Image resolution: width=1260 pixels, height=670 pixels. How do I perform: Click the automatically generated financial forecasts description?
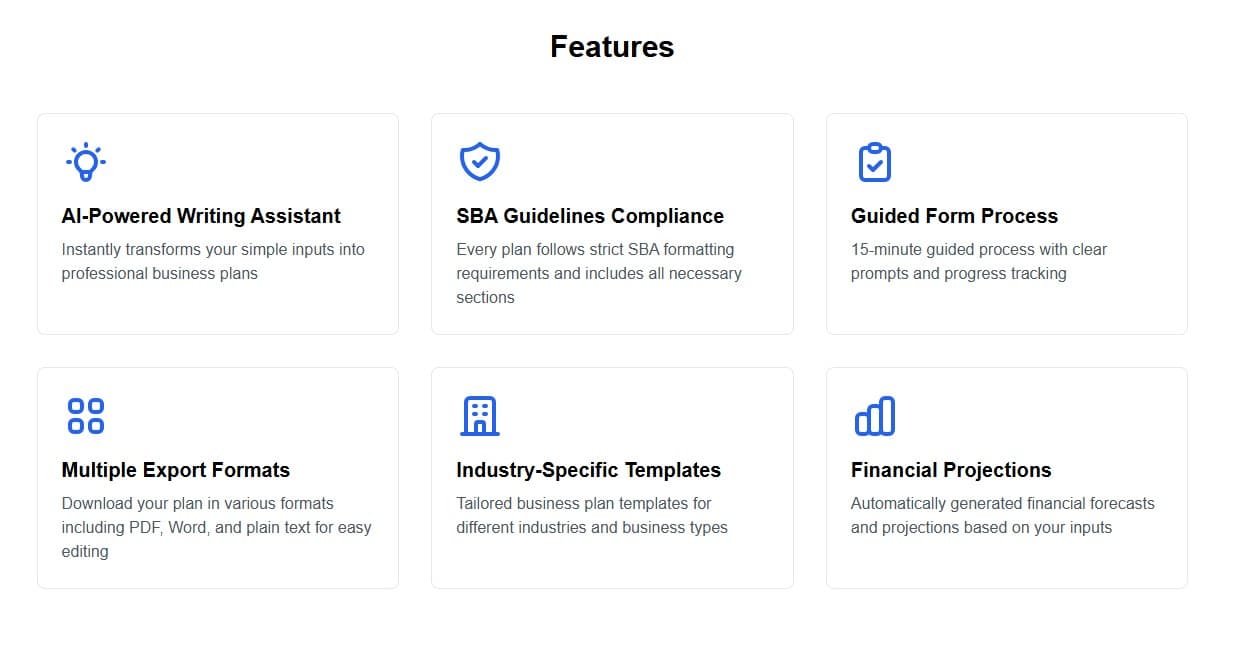1003,515
